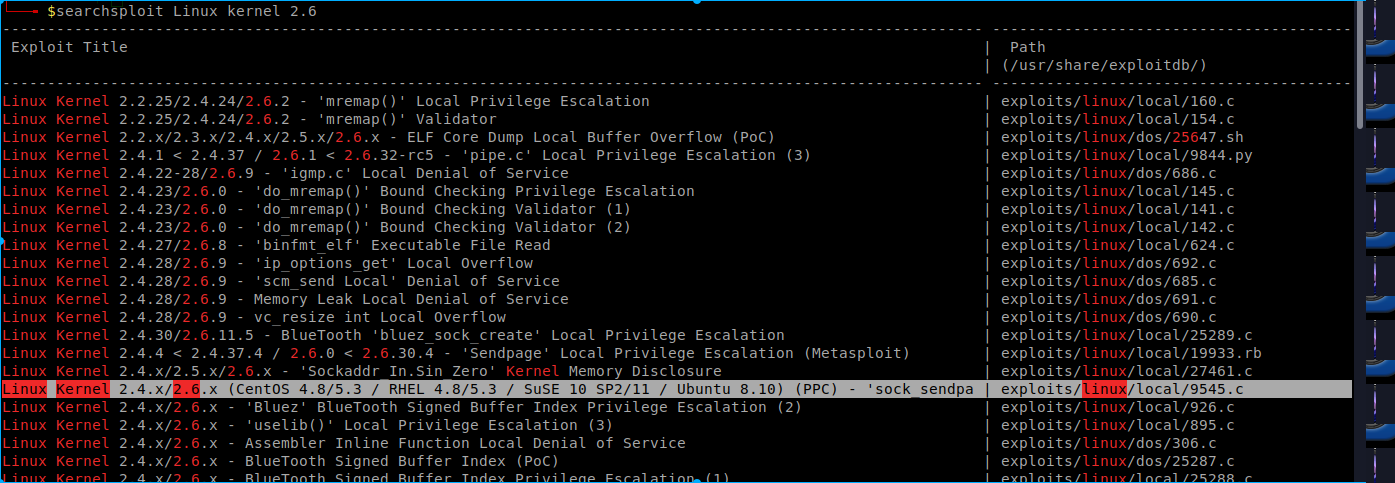Viewport: 1395px width, 483px height.
Task: Select the 'igmp.c' Local Denial of Service title
Action: [285, 173]
